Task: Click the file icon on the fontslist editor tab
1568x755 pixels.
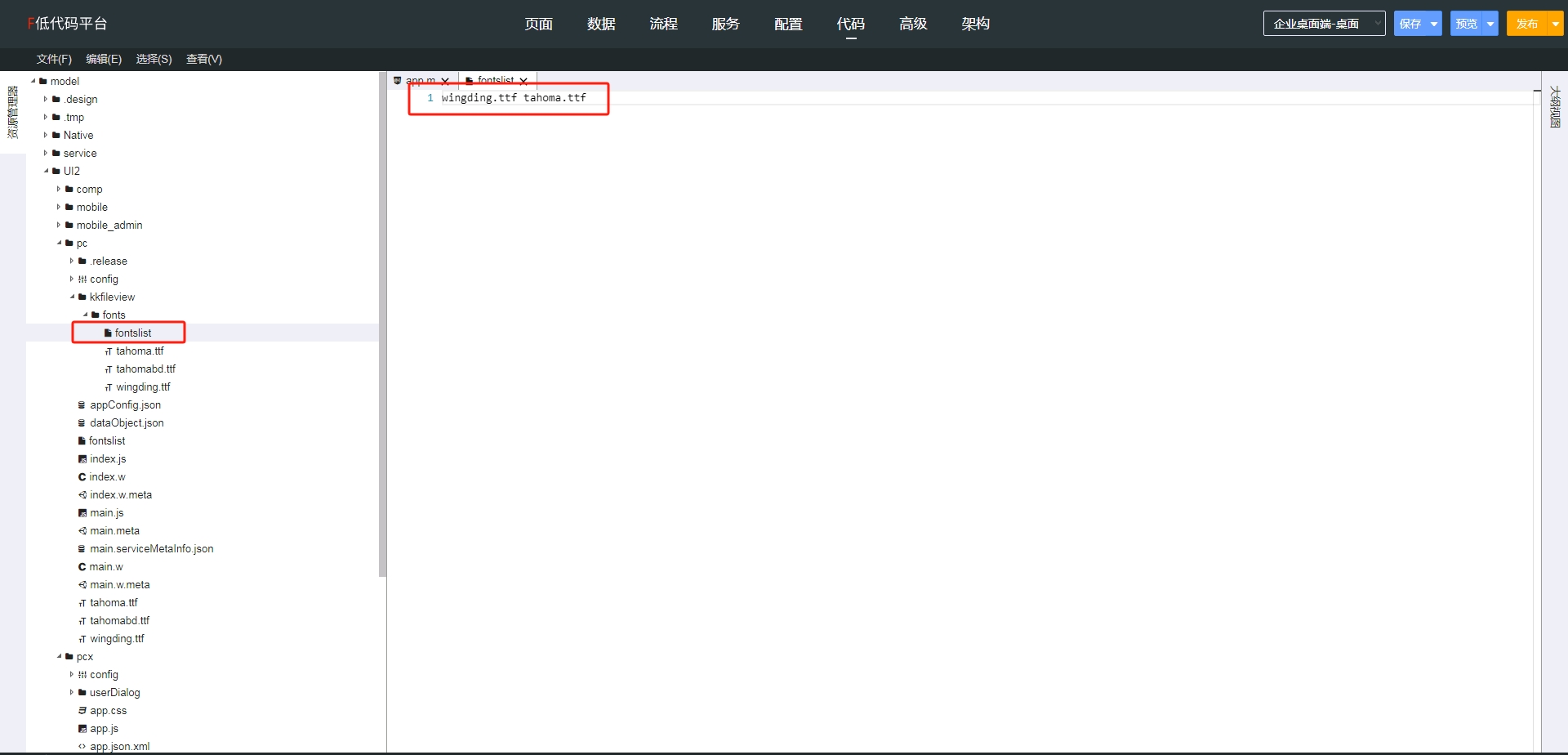Action: tap(470, 81)
